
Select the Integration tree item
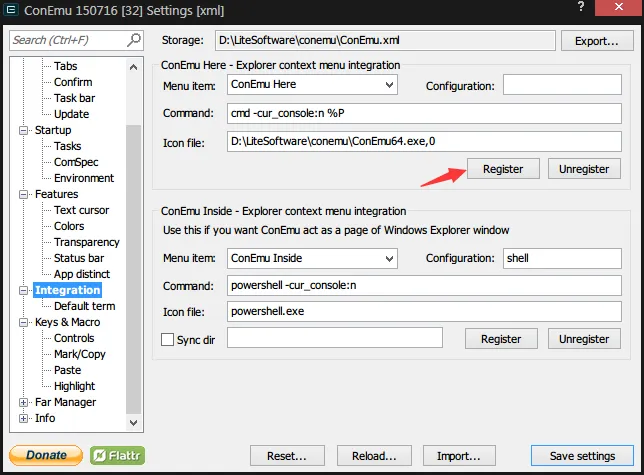[67, 290]
